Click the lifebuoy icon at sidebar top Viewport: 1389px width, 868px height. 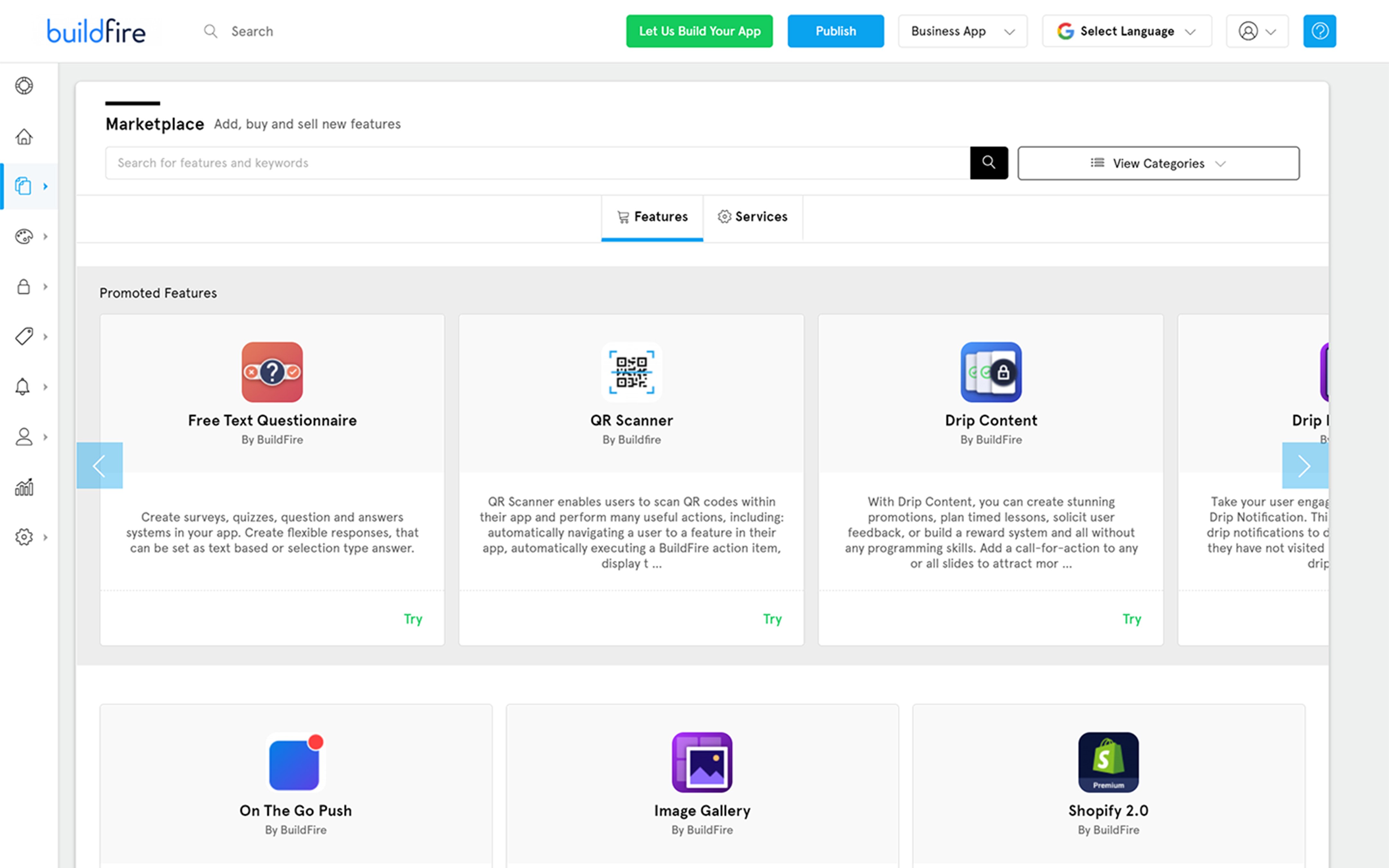coord(23,86)
